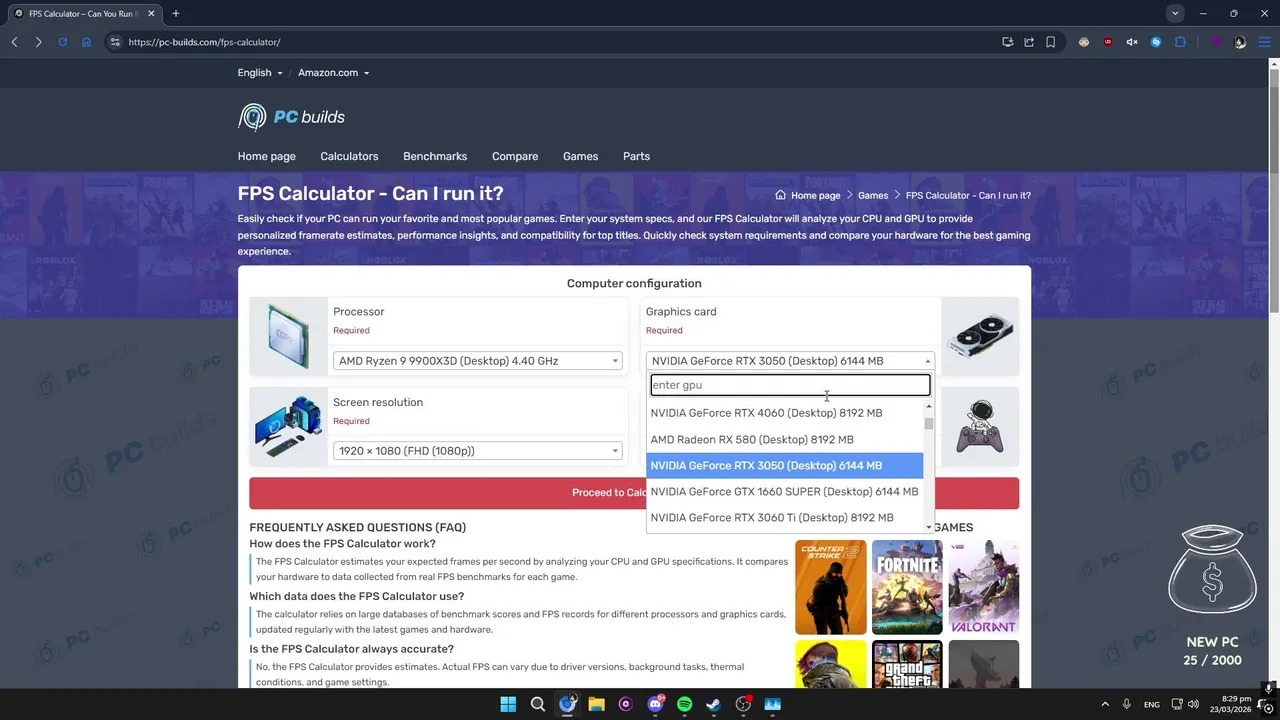This screenshot has height=720, width=1280.
Task: Click the install app icon in the address bar
Action: 1007,42
